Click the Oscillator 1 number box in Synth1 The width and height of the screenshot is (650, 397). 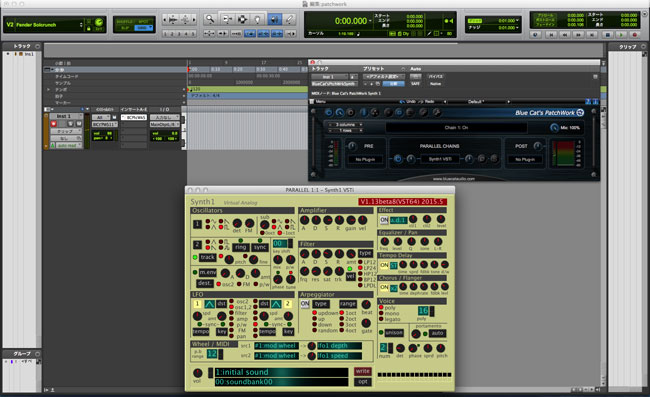coord(197,224)
